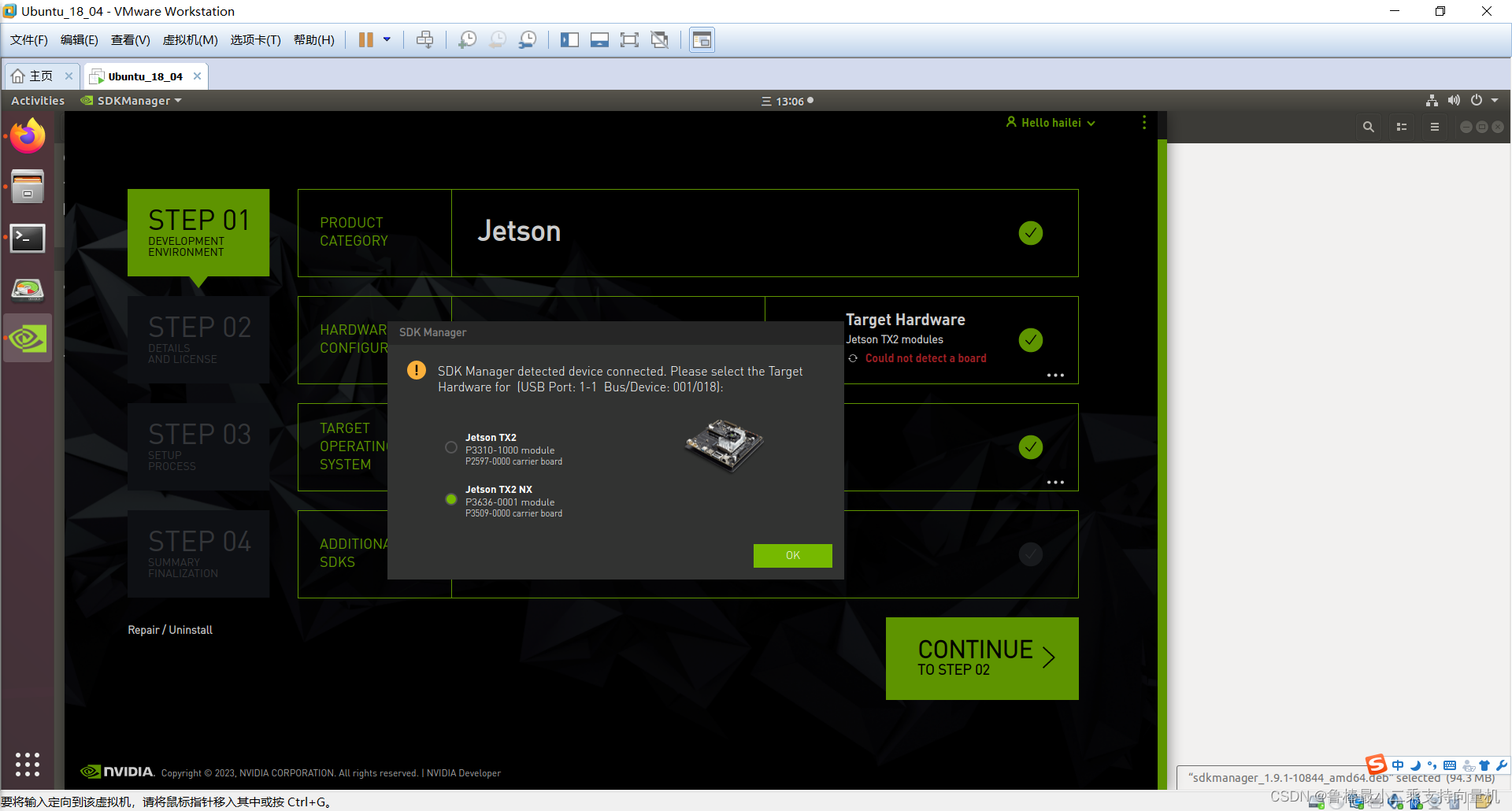The width and height of the screenshot is (1512, 811).
Task: Expand Target Operating System options ellipsis
Action: (1055, 483)
